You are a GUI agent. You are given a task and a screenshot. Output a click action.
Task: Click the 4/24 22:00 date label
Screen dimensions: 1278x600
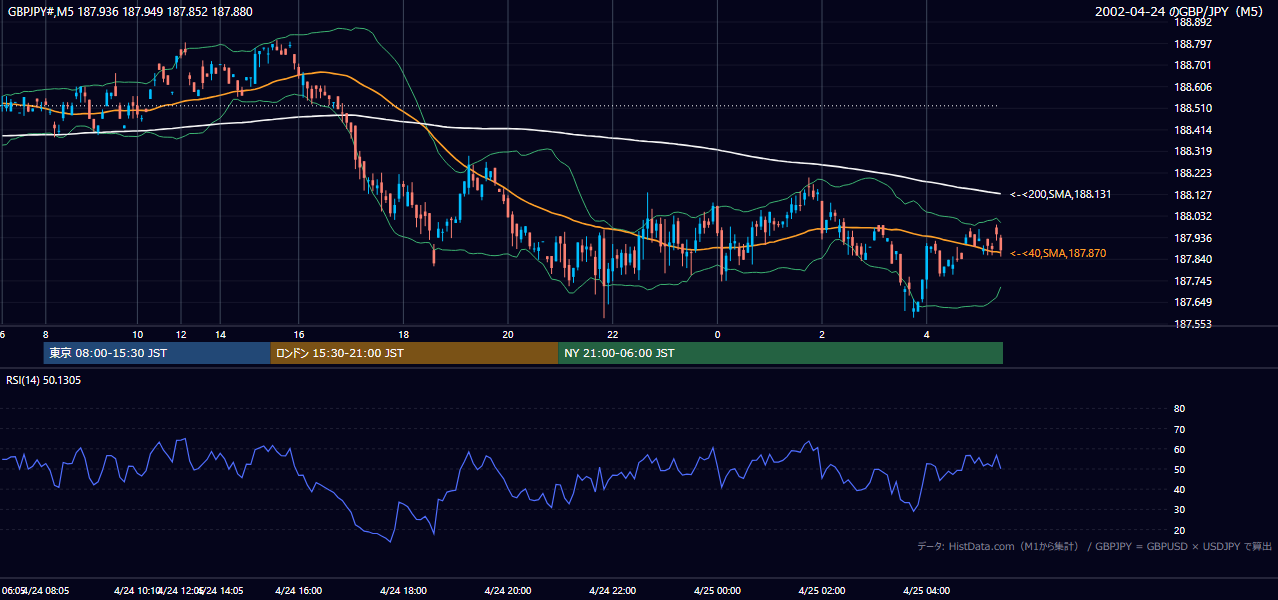pyautogui.click(x=612, y=591)
